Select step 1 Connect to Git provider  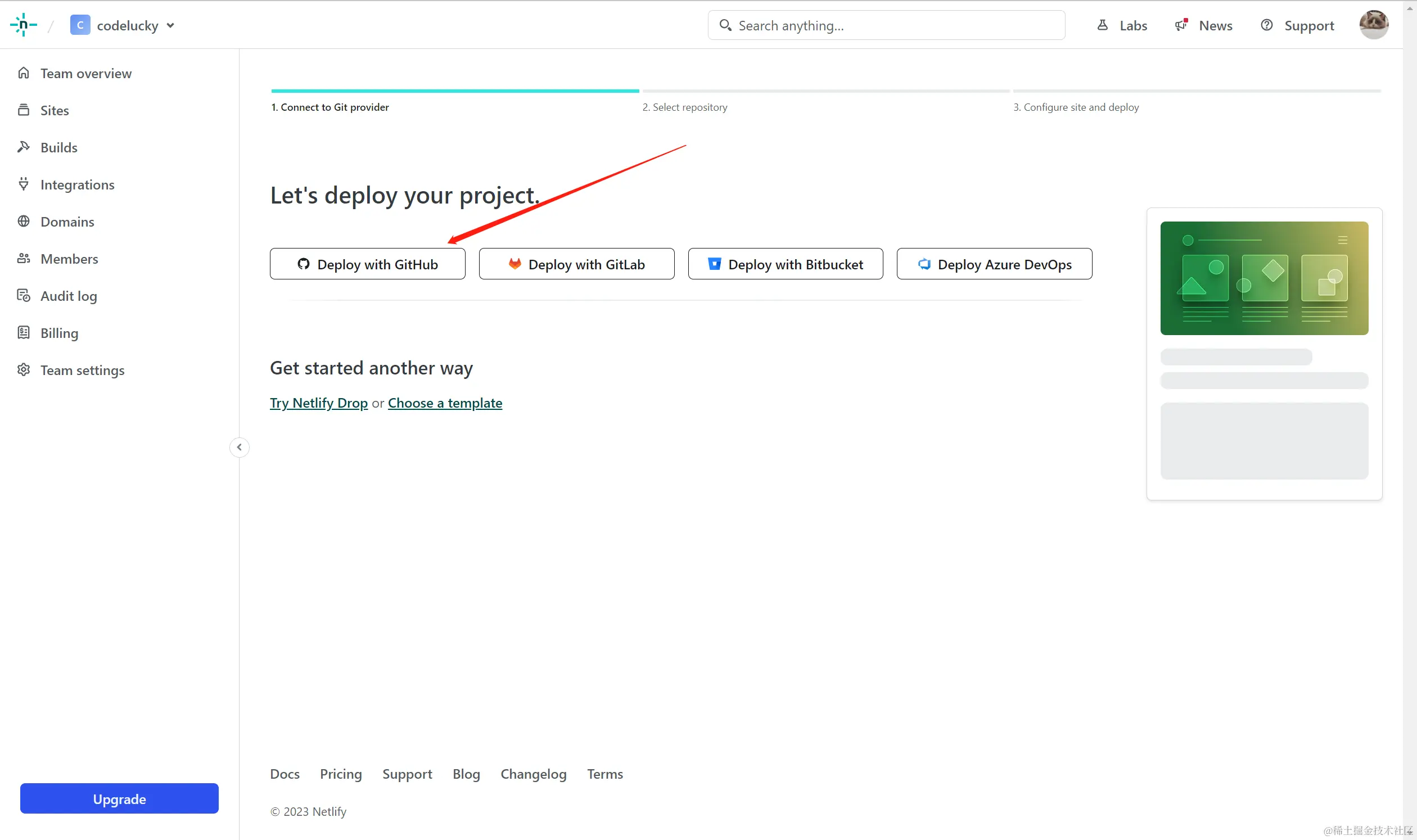(330, 107)
